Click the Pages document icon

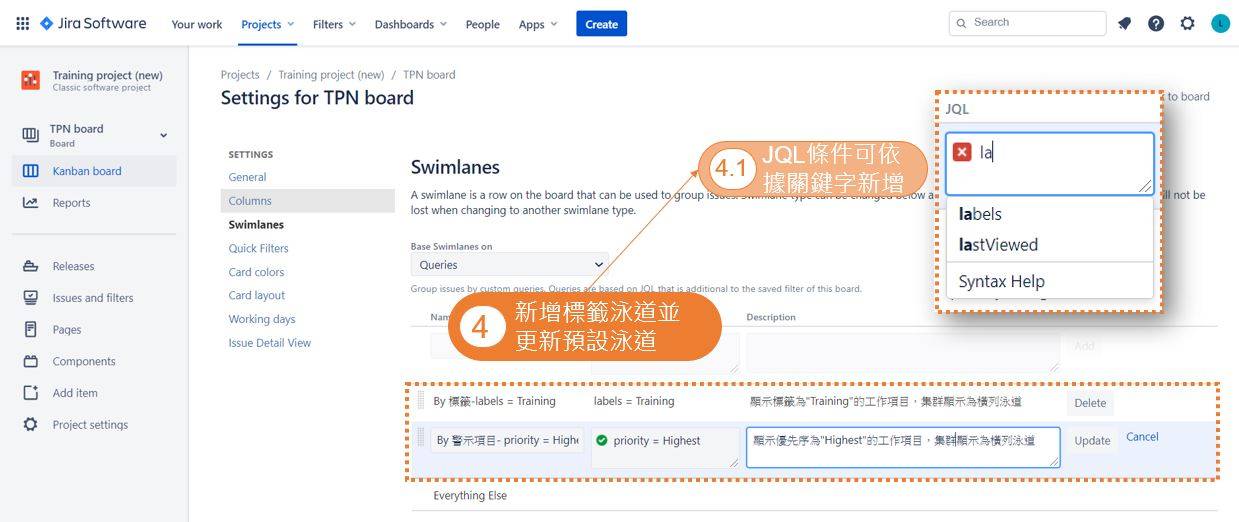[x=31, y=330]
